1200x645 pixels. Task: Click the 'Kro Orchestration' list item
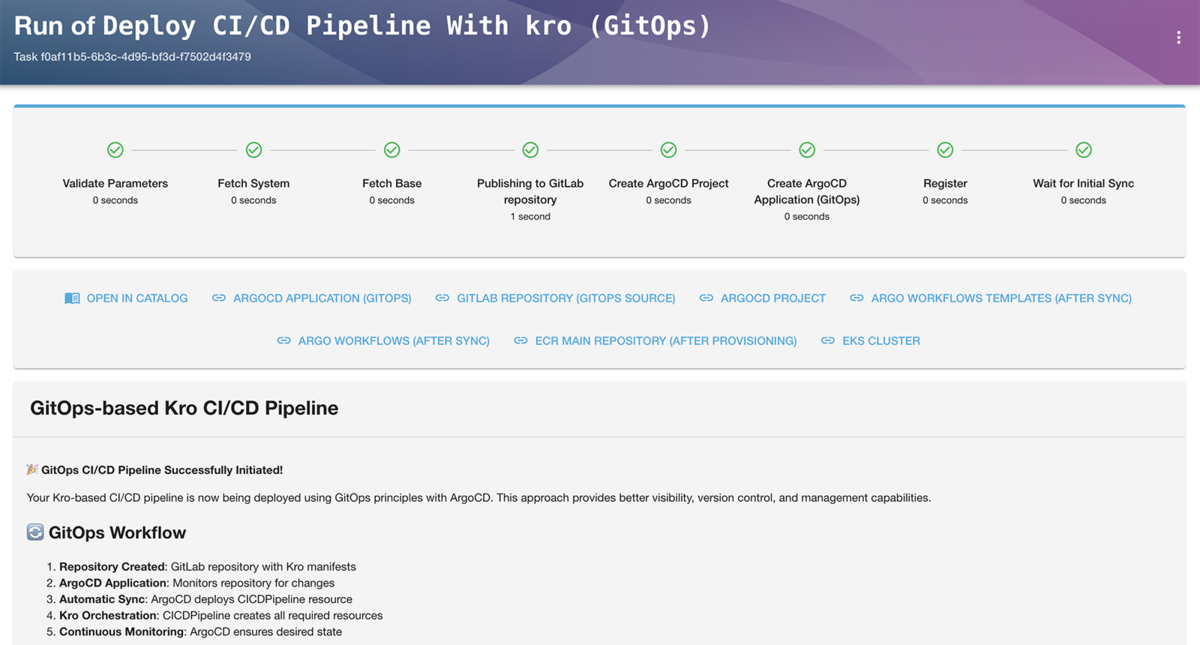pyautogui.click(x=221, y=615)
